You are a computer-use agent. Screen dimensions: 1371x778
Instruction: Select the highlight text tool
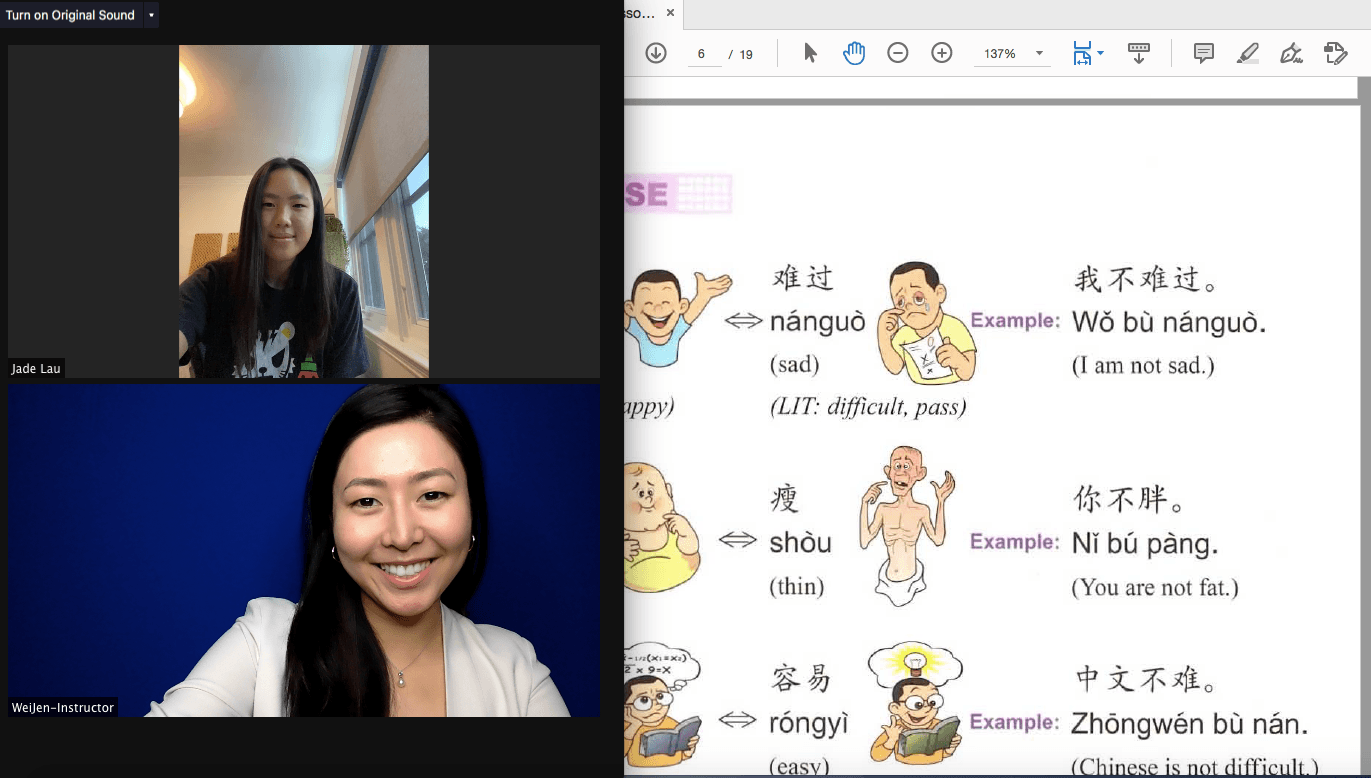pos(1248,53)
